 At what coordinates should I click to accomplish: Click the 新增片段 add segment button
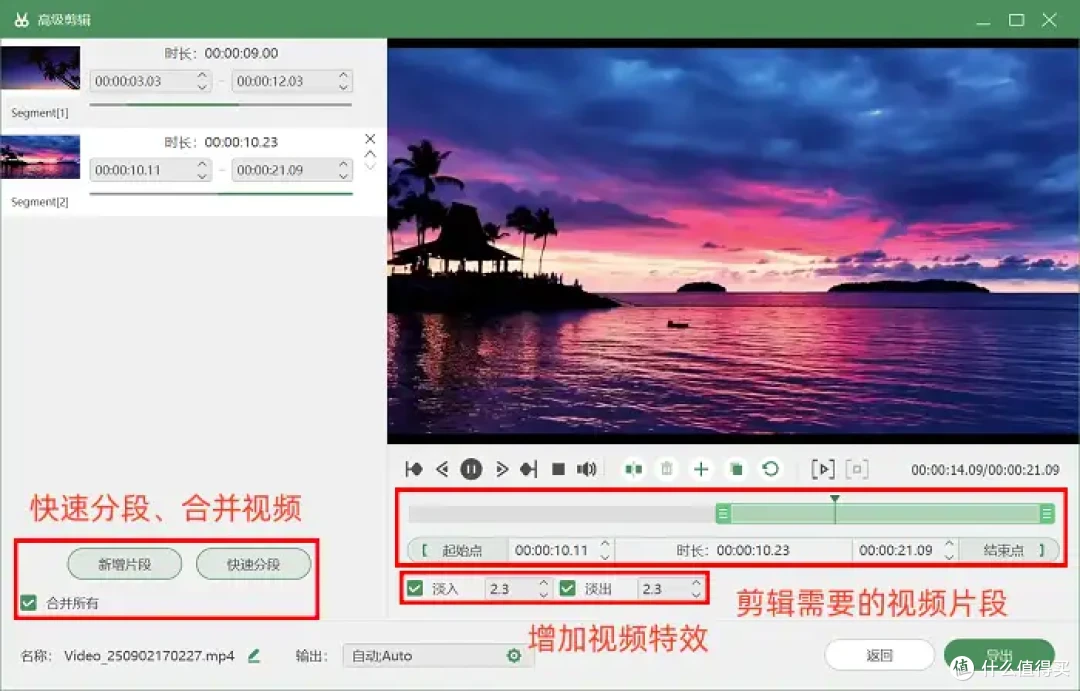[125, 564]
